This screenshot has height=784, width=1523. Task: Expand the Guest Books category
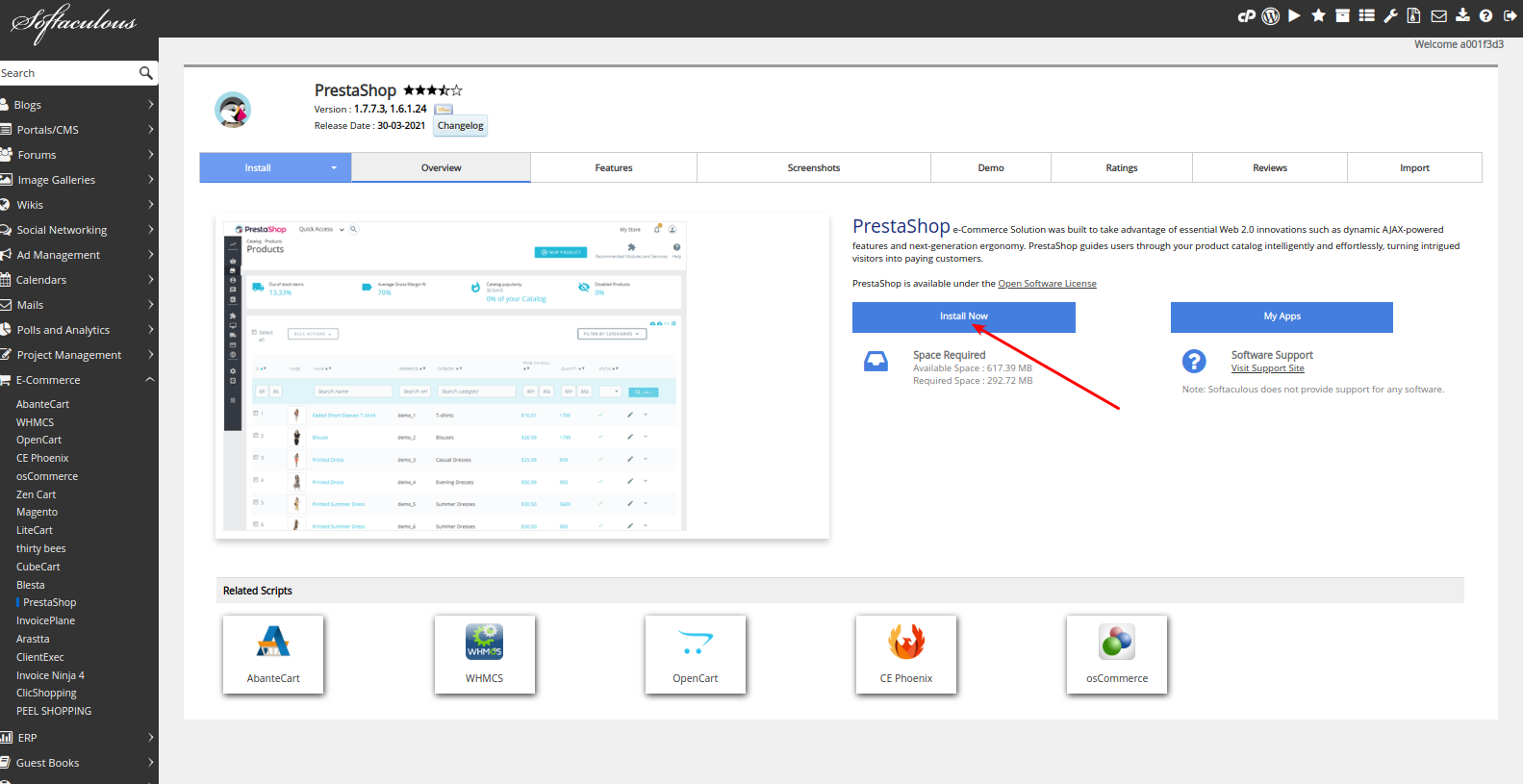point(79,763)
